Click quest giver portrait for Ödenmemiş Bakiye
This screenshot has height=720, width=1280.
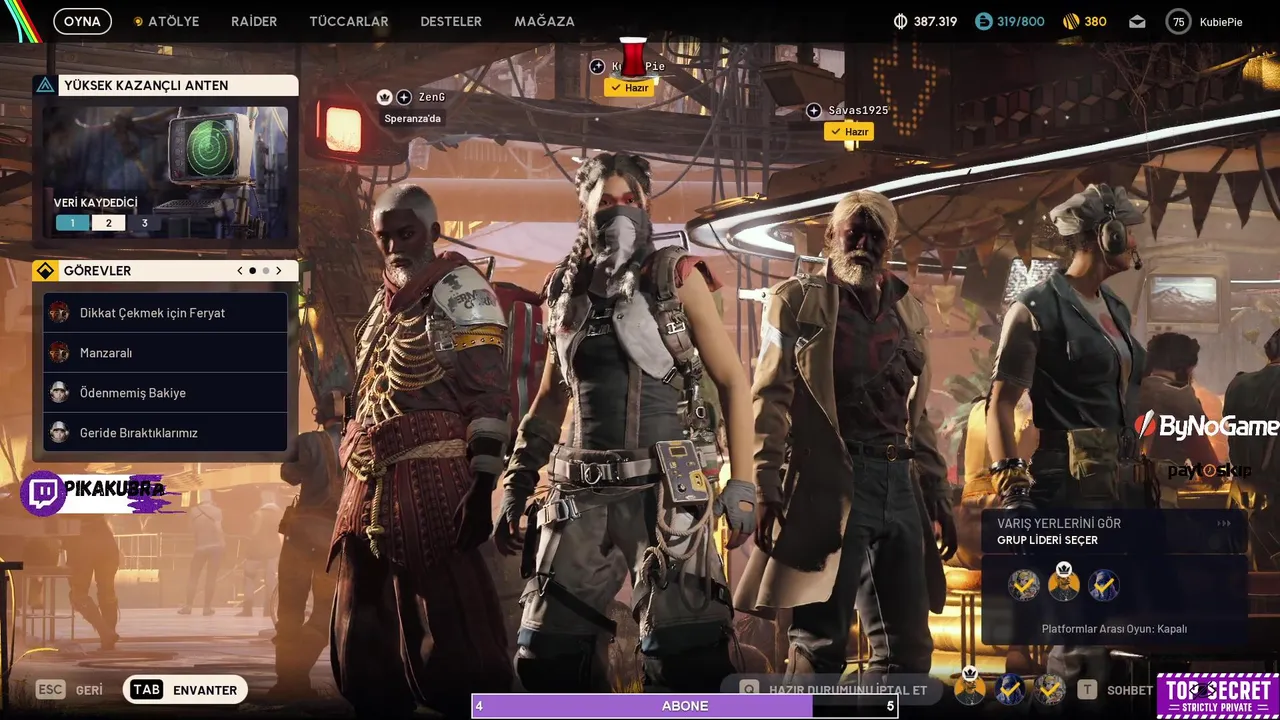tap(59, 393)
